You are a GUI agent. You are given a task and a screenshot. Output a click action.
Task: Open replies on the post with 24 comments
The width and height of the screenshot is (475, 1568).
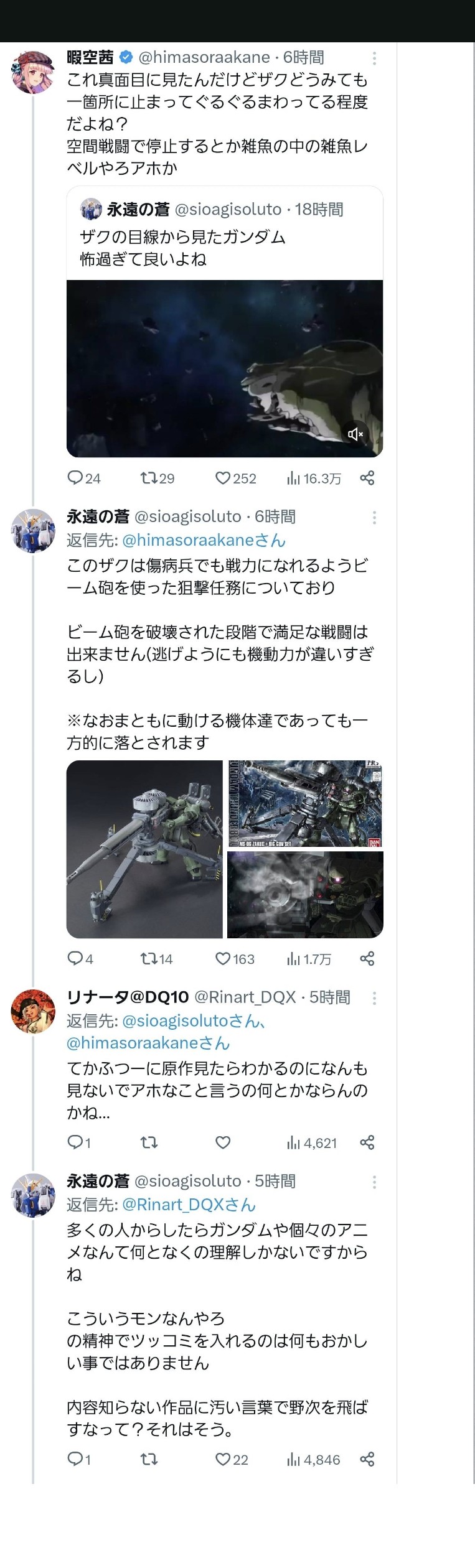click(x=84, y=478)
